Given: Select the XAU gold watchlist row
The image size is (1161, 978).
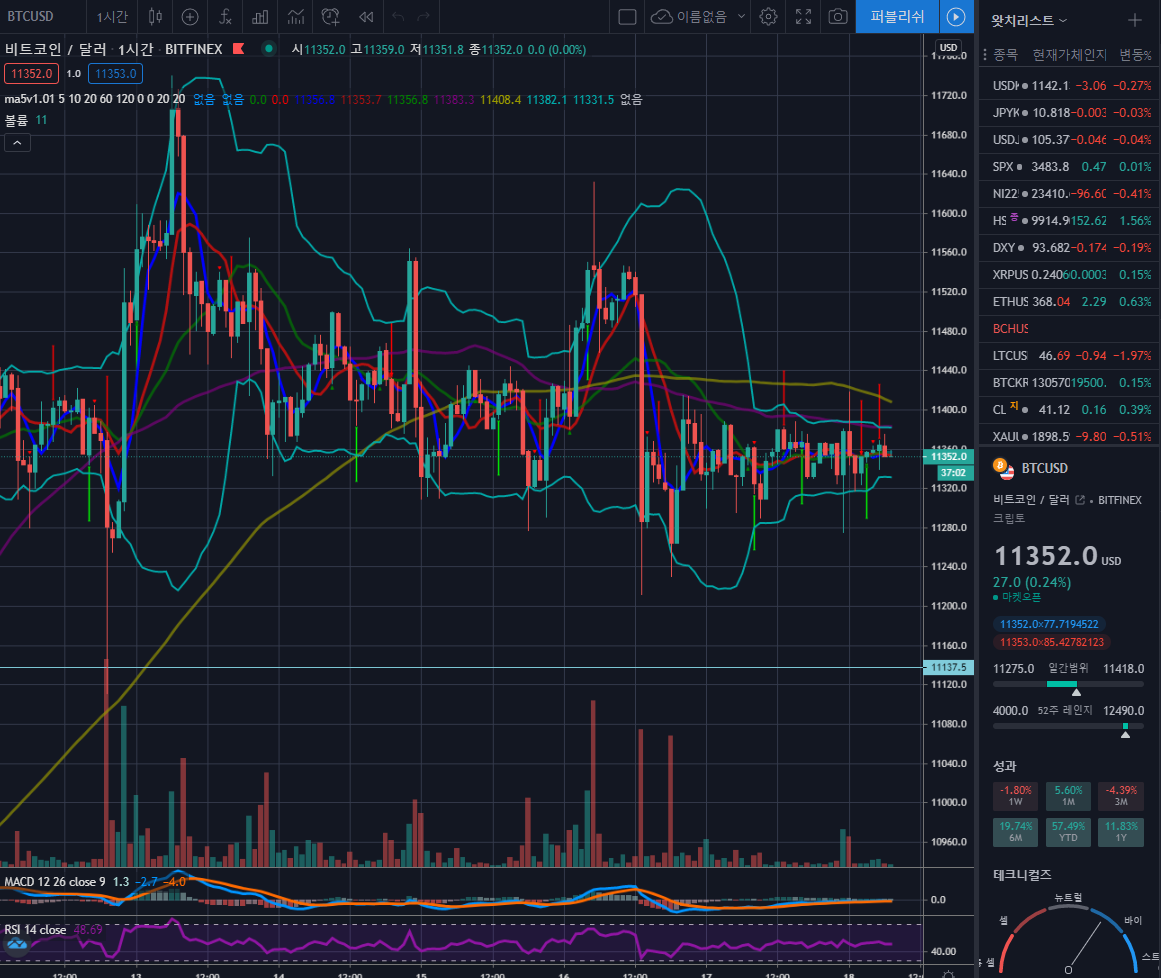Looking at the screenshot, I should point(1069,436).
